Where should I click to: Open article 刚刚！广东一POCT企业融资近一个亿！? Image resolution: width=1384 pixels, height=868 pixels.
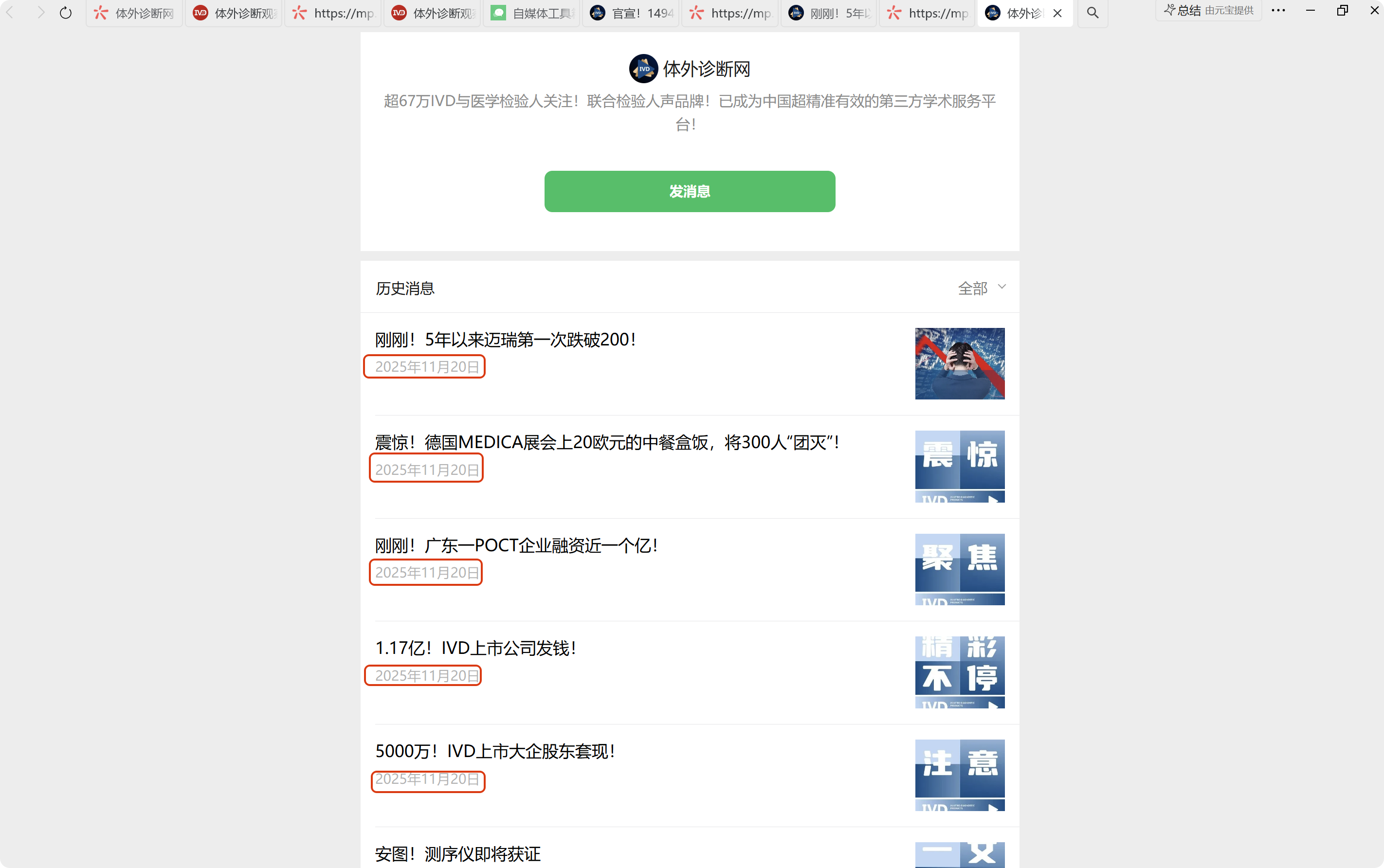click(516, 545)
